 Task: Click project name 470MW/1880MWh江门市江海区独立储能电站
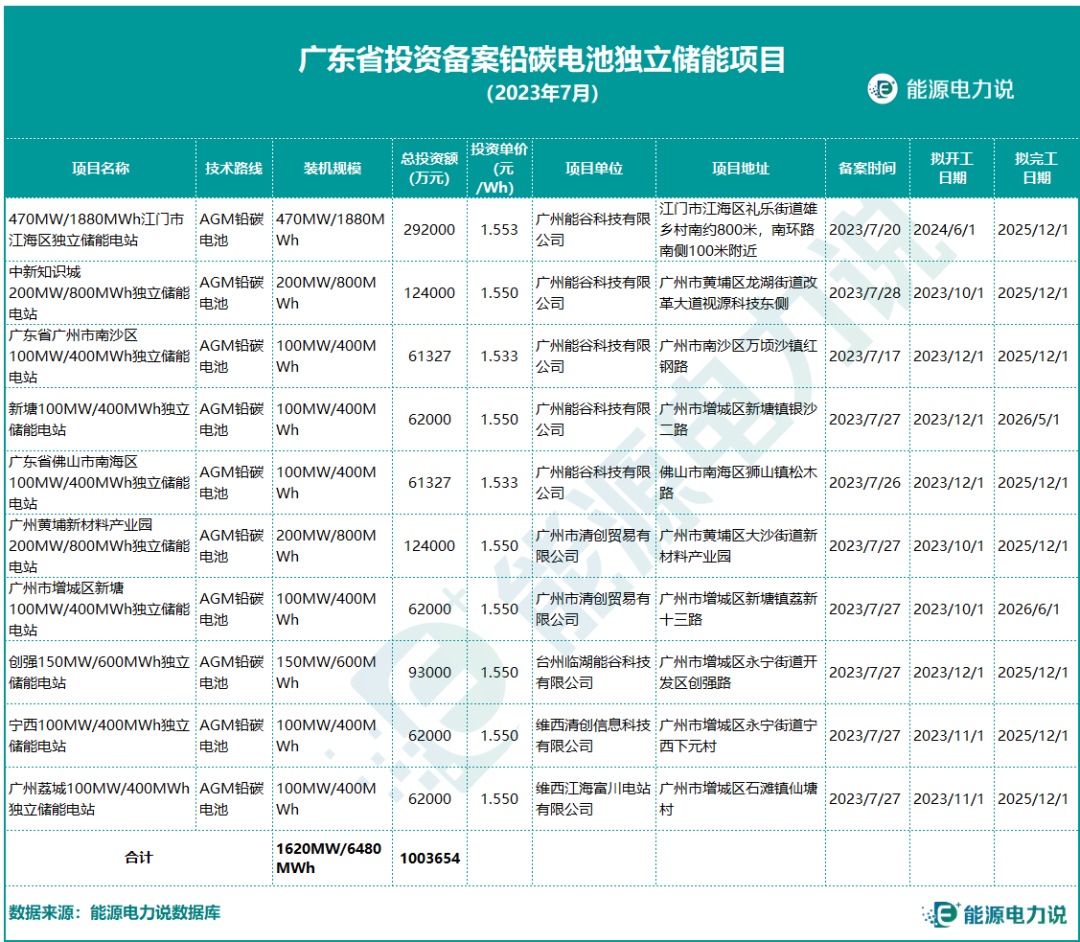(x=96, y=230)
